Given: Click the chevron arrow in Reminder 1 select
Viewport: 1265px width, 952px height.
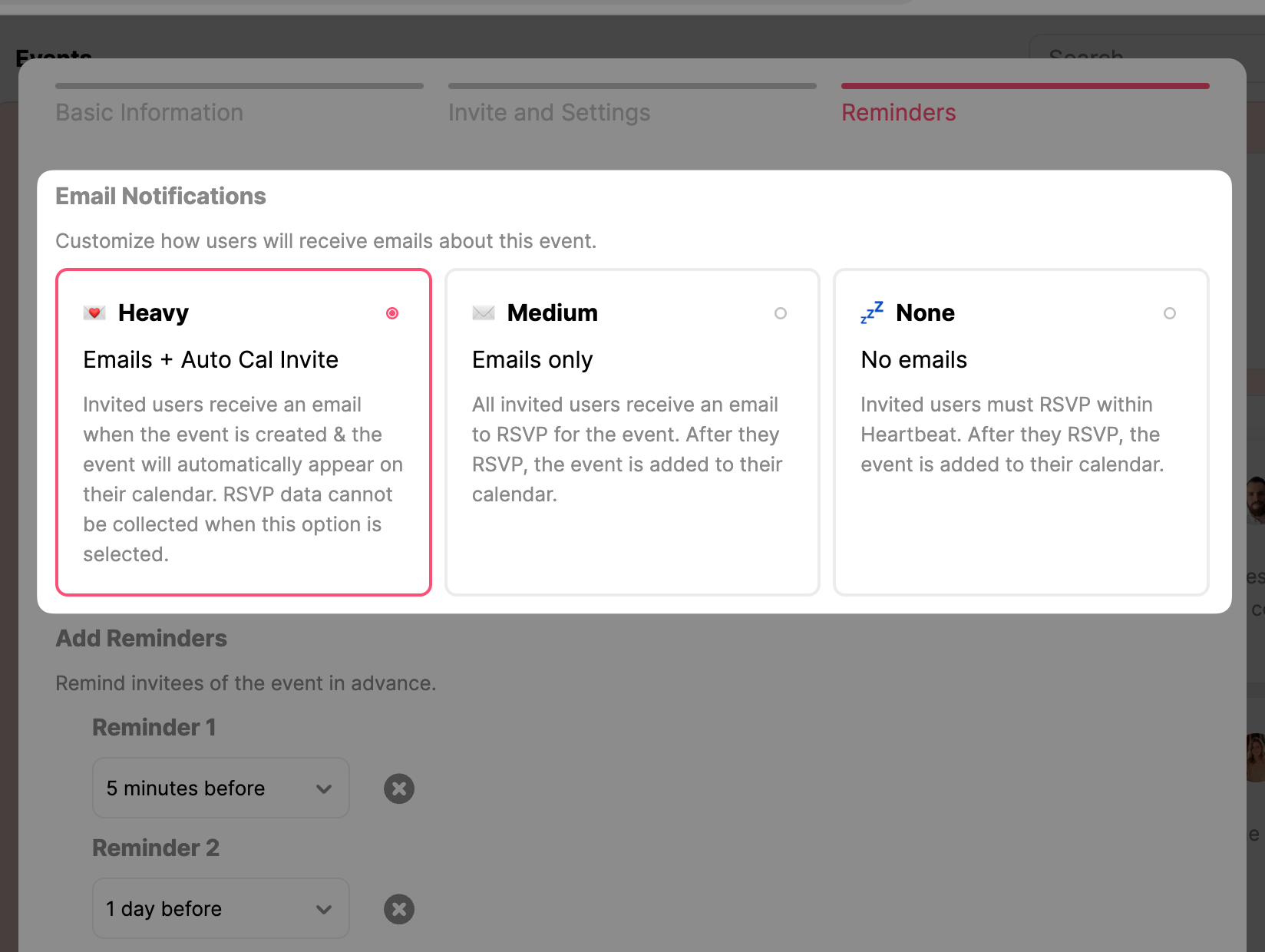Looking at the screenshot, I should point(324,789).
